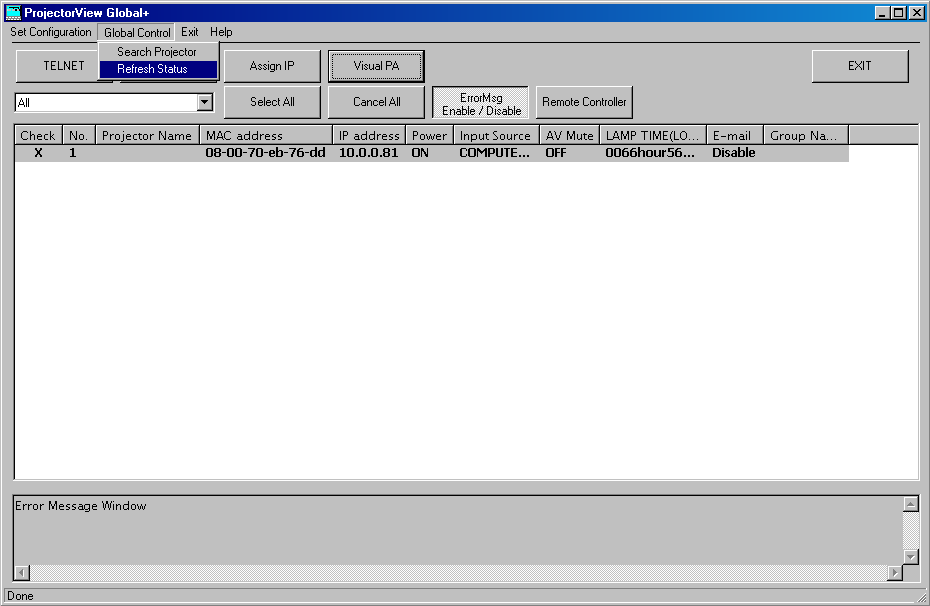This screenshot has height=606, width=930.
Task: Click the Cancel All button
Action: pyautogui.click(x=376, y=102)
